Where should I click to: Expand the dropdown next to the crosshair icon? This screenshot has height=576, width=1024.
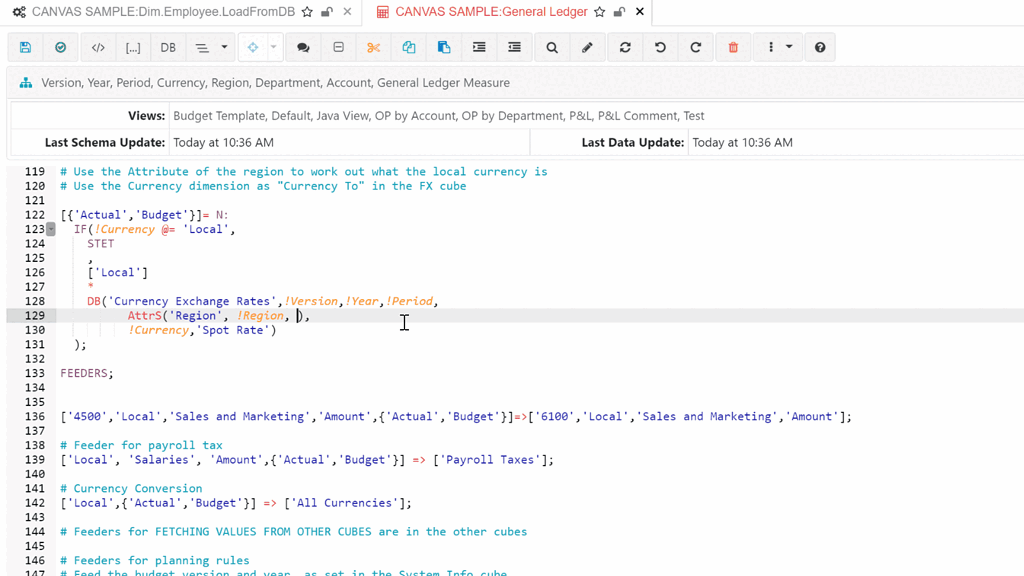(x=272, y=47)
